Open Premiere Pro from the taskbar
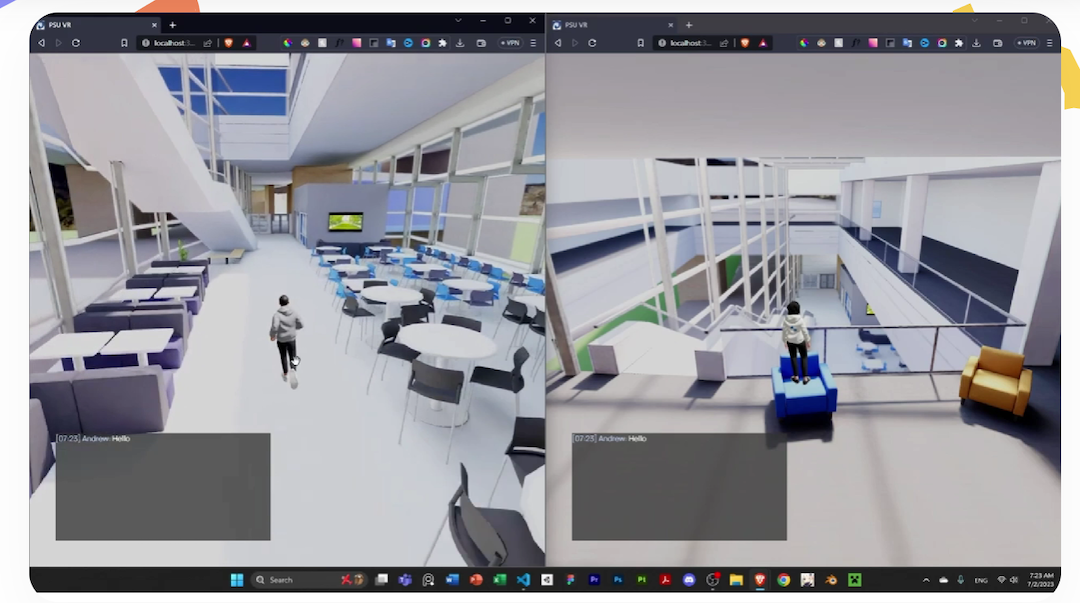The image size is (1080, 603). tap(594, 580)
